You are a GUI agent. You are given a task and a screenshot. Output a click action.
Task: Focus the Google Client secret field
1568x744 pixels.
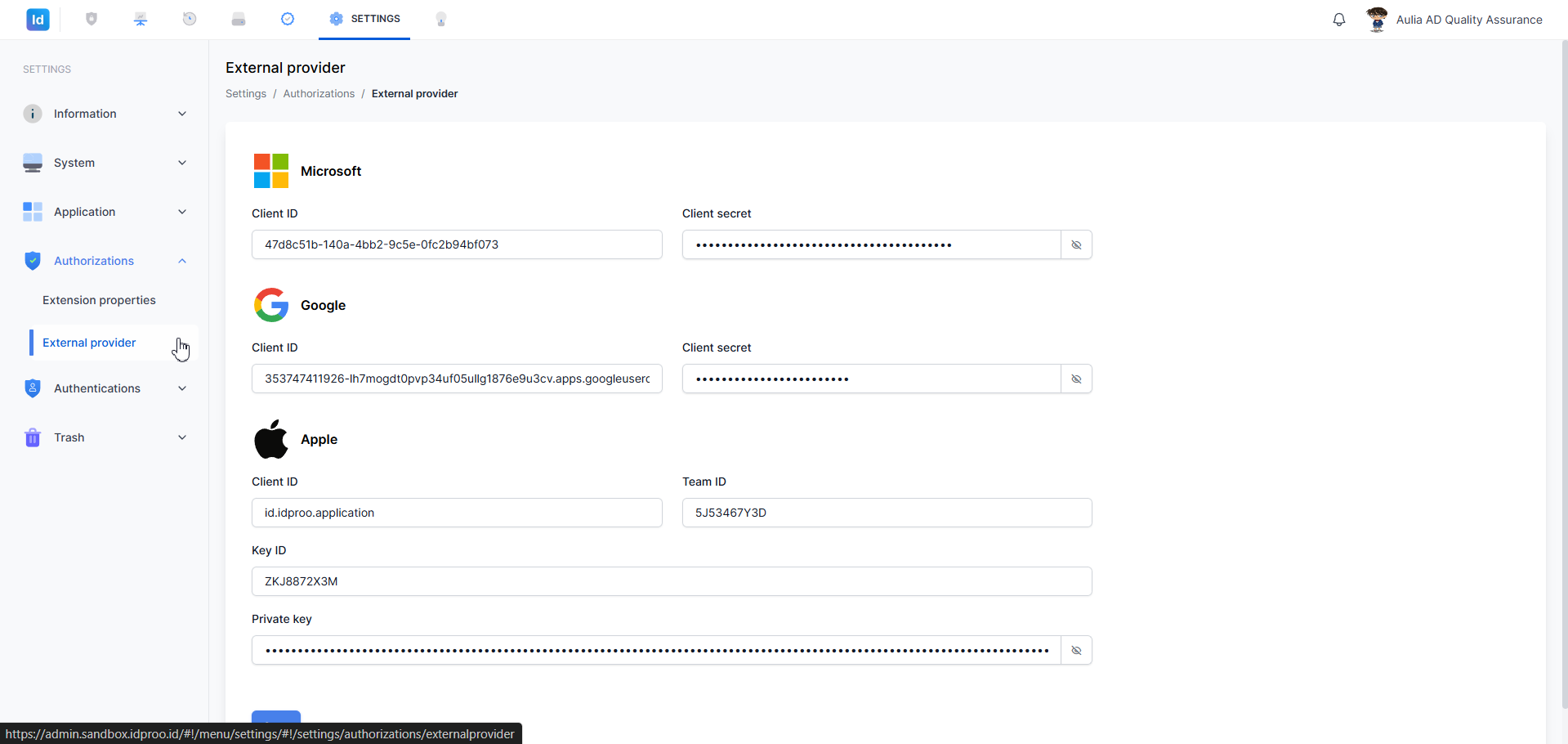[x=871, y=379]
